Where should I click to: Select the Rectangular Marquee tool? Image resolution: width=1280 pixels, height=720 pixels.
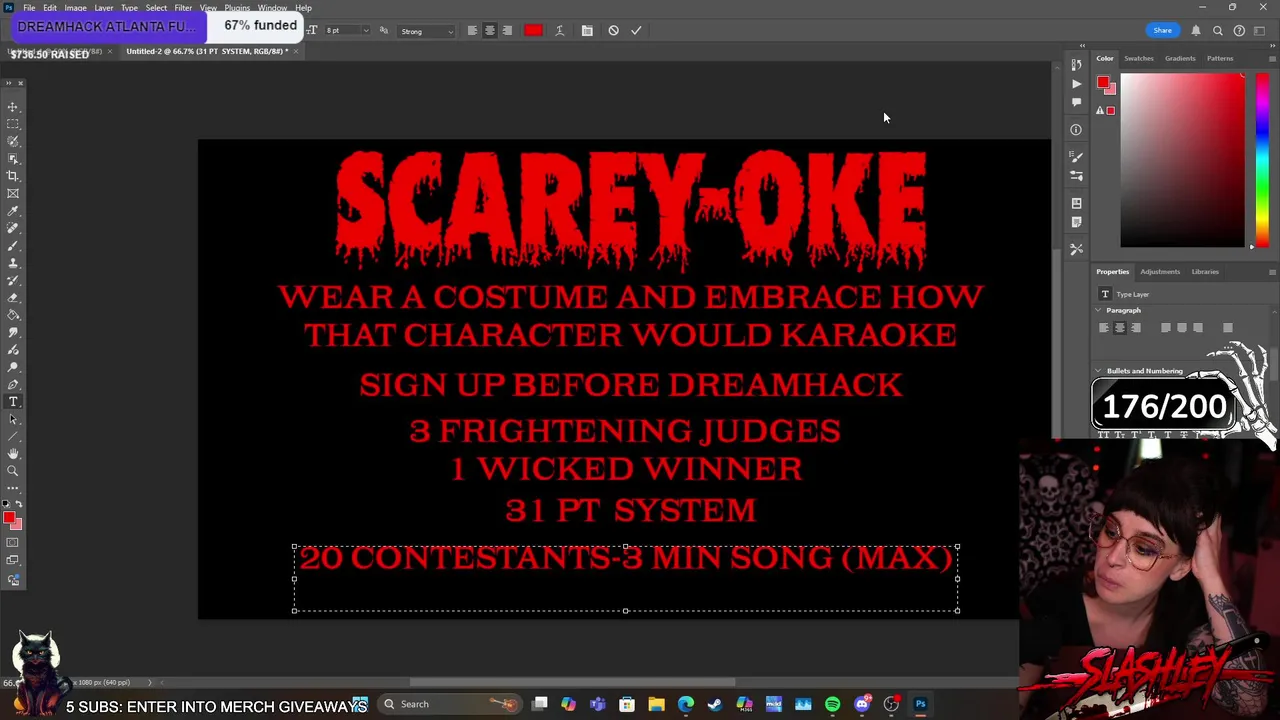pyautogui.click(x=13, y=124)
